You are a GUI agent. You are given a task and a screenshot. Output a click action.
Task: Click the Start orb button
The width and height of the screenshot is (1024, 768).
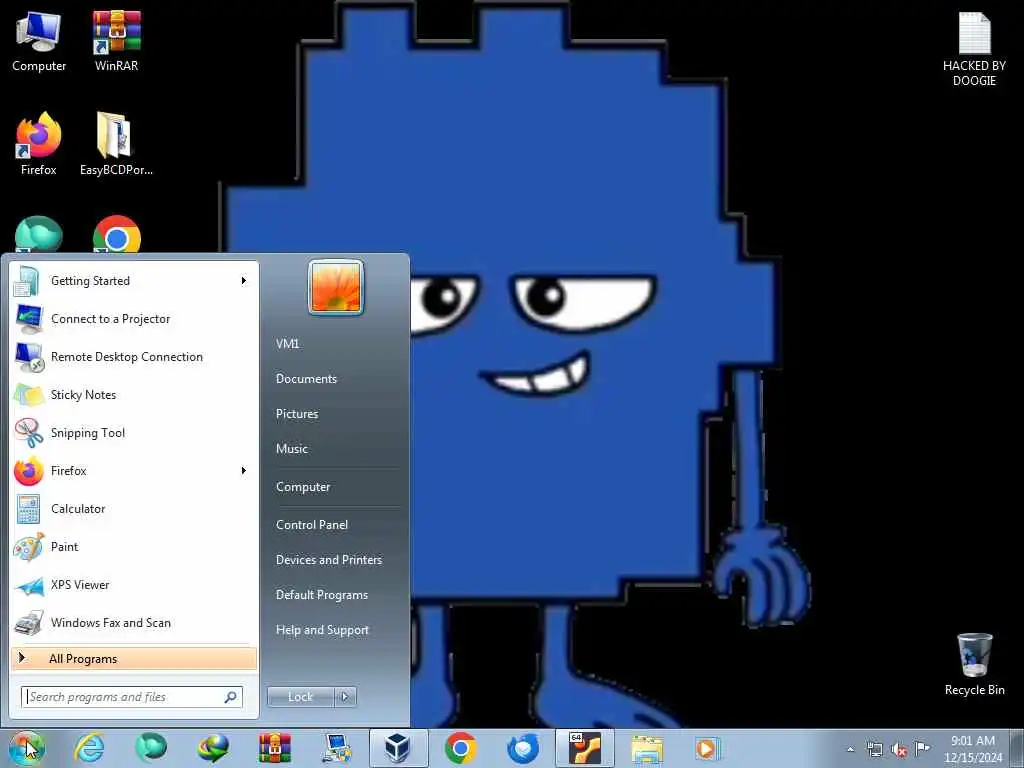point(26,748)
